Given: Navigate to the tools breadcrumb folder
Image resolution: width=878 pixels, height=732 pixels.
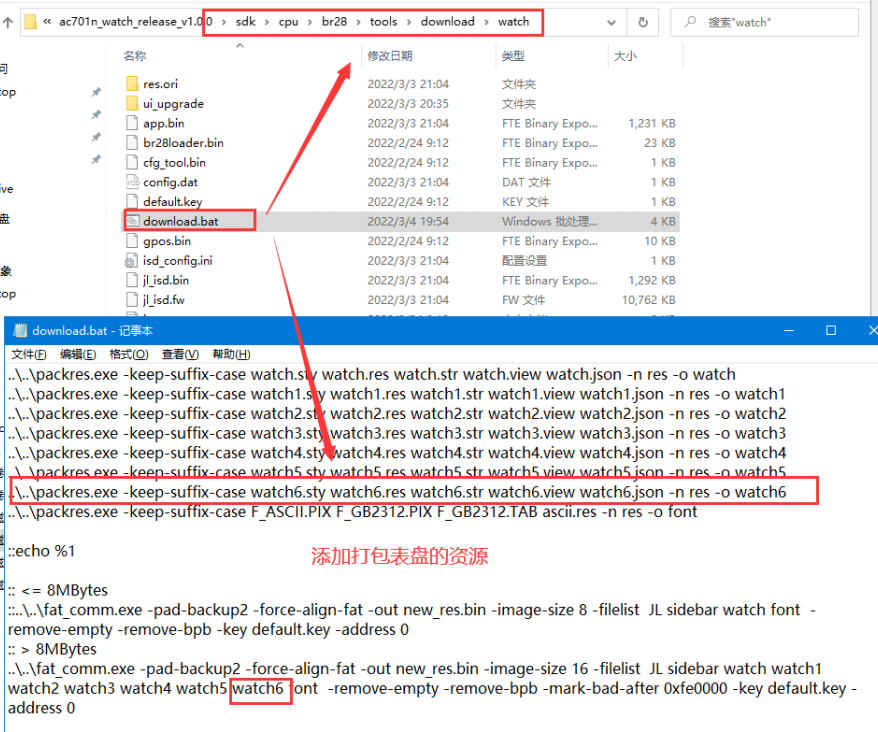Looking at the screenshot, I should pyautogui.click(x=384, y=22).
